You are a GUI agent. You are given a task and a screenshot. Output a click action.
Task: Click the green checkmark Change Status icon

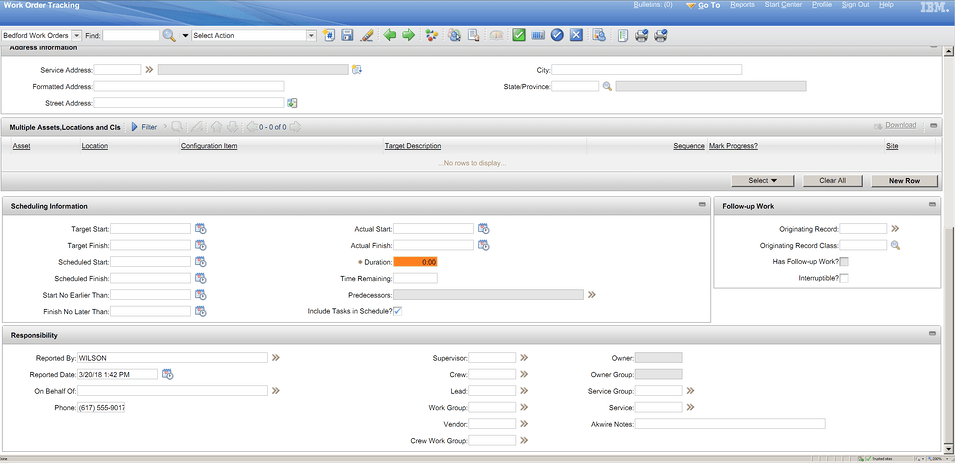[519, 35]
